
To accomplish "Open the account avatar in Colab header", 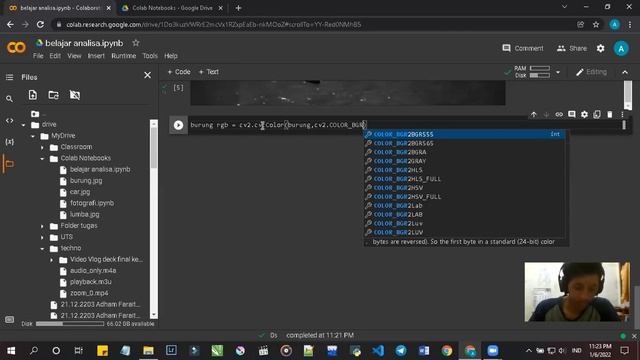I will click(x=621, y=49).
